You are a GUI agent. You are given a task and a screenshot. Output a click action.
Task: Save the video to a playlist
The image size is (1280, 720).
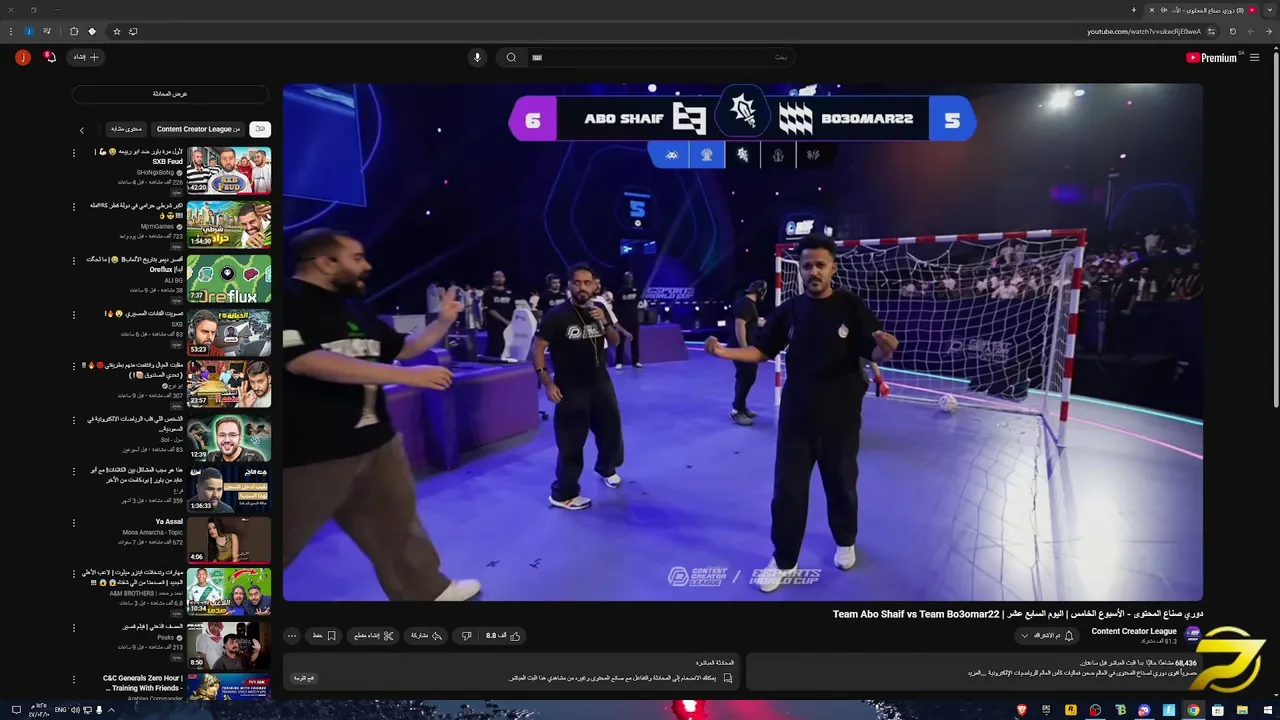tap(324, 635)
